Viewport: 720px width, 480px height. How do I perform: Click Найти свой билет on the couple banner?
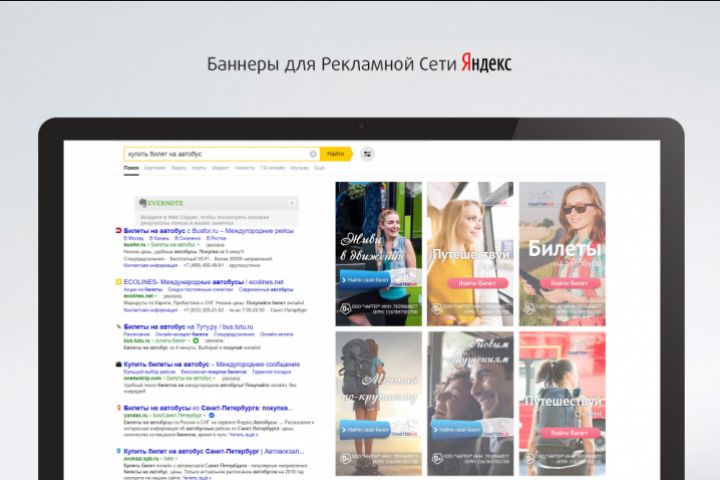(458, 429)
